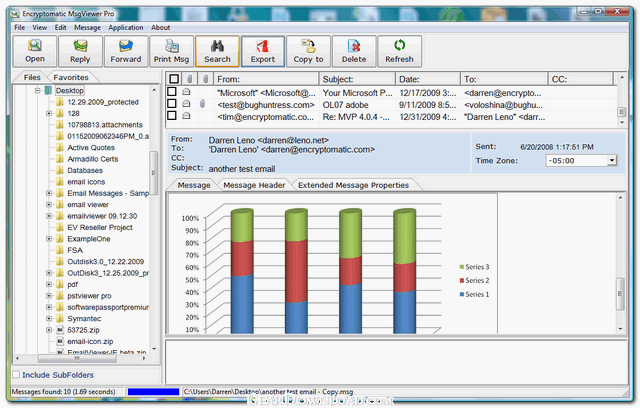Open the File menu

[20, 27]
